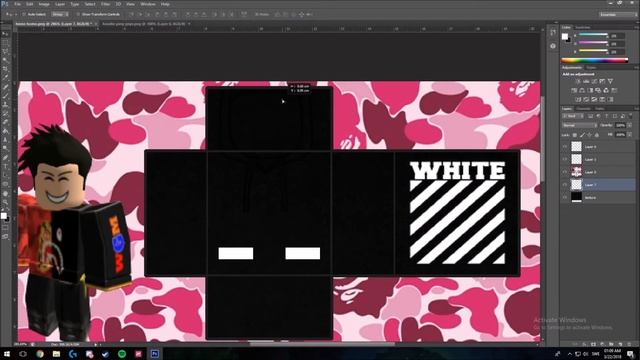Image resolution: width=640 pixels, height=360 pixels.
Task: Add a Brightness/Contrast adjustment
Action: point(578,82)
